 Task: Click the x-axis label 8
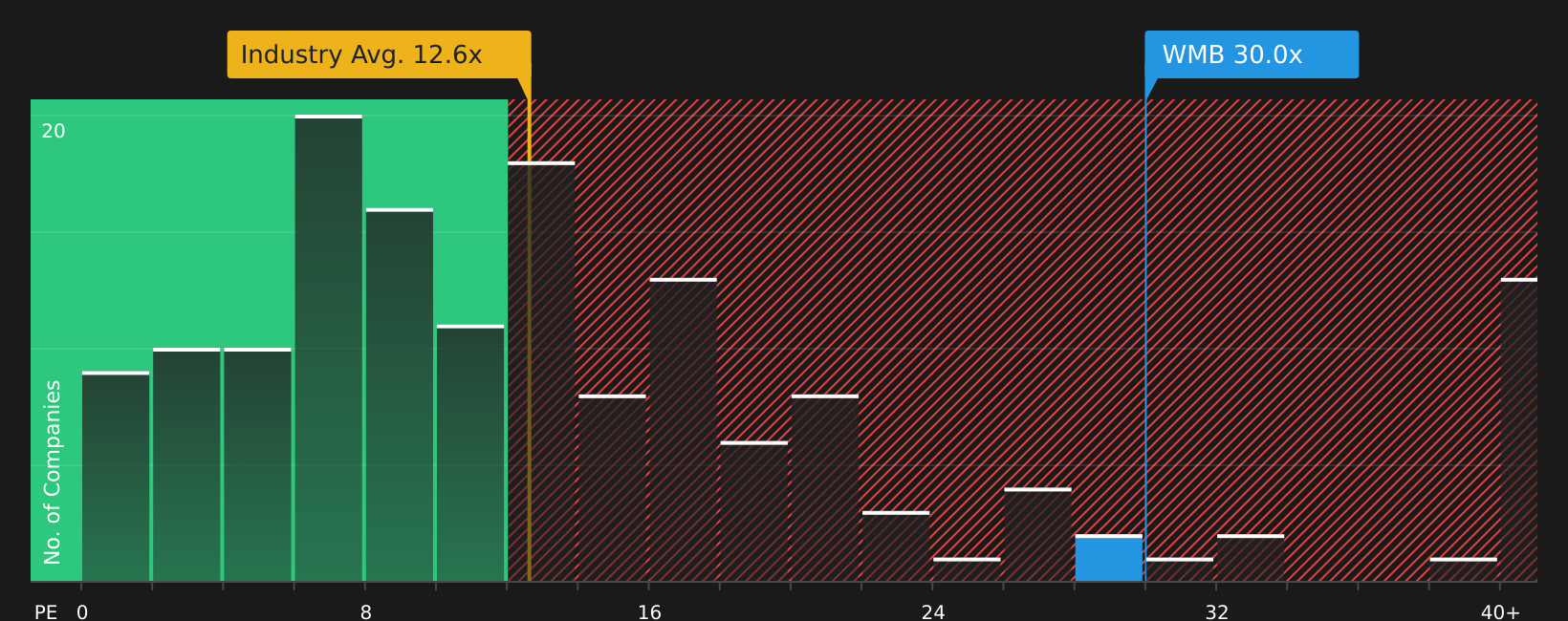coord(366,612)
